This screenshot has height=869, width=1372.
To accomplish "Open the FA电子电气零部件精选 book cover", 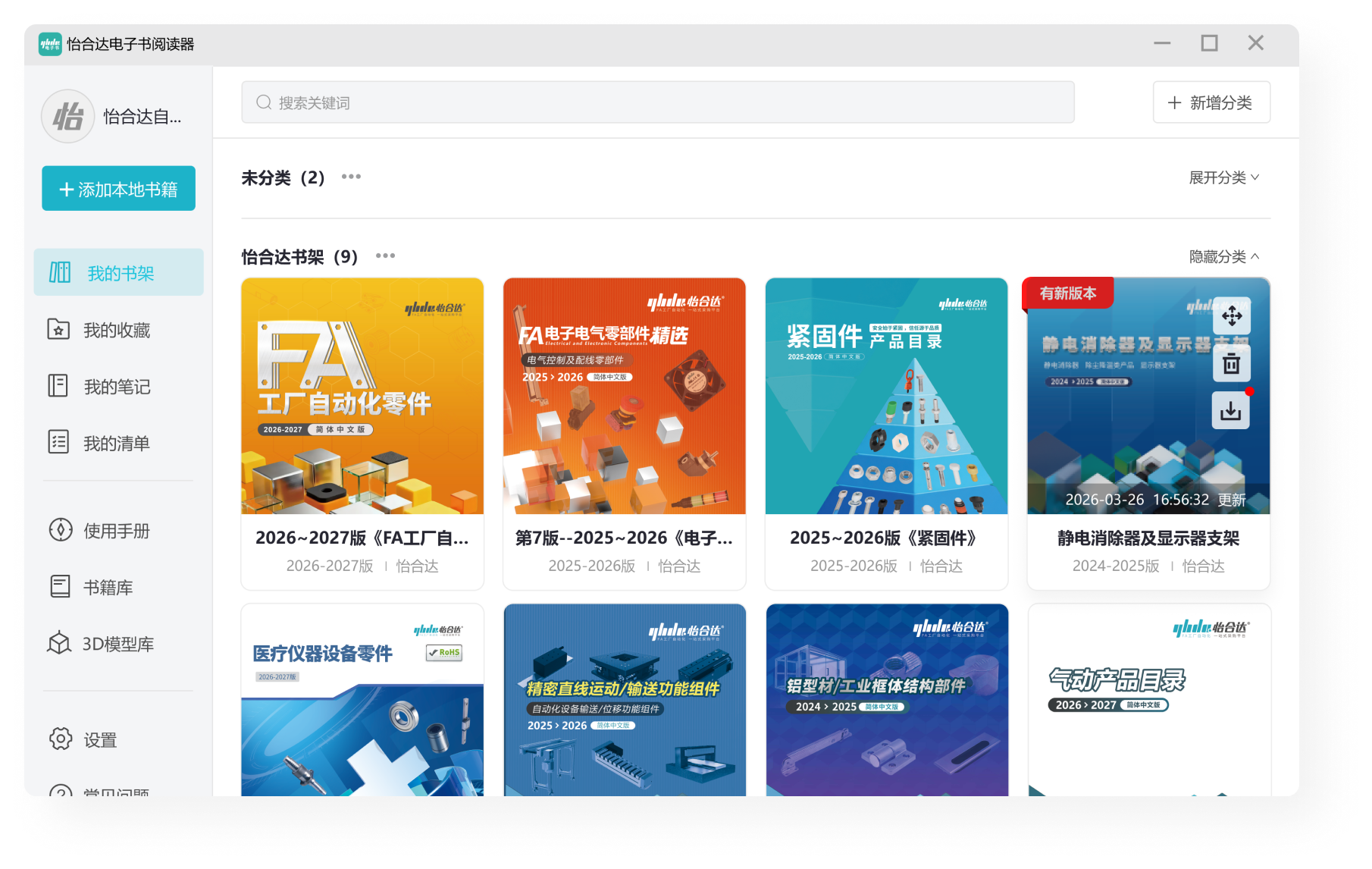I will tap(625, 396).
